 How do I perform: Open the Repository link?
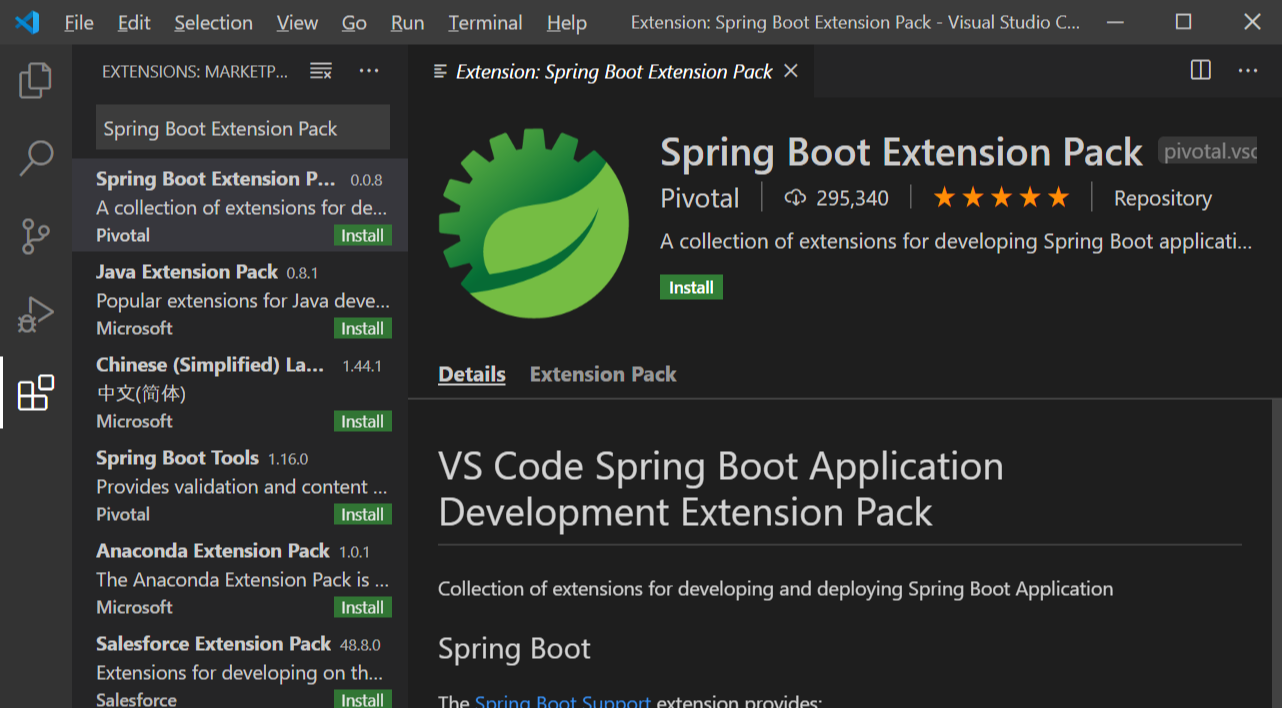(1163, 198)
